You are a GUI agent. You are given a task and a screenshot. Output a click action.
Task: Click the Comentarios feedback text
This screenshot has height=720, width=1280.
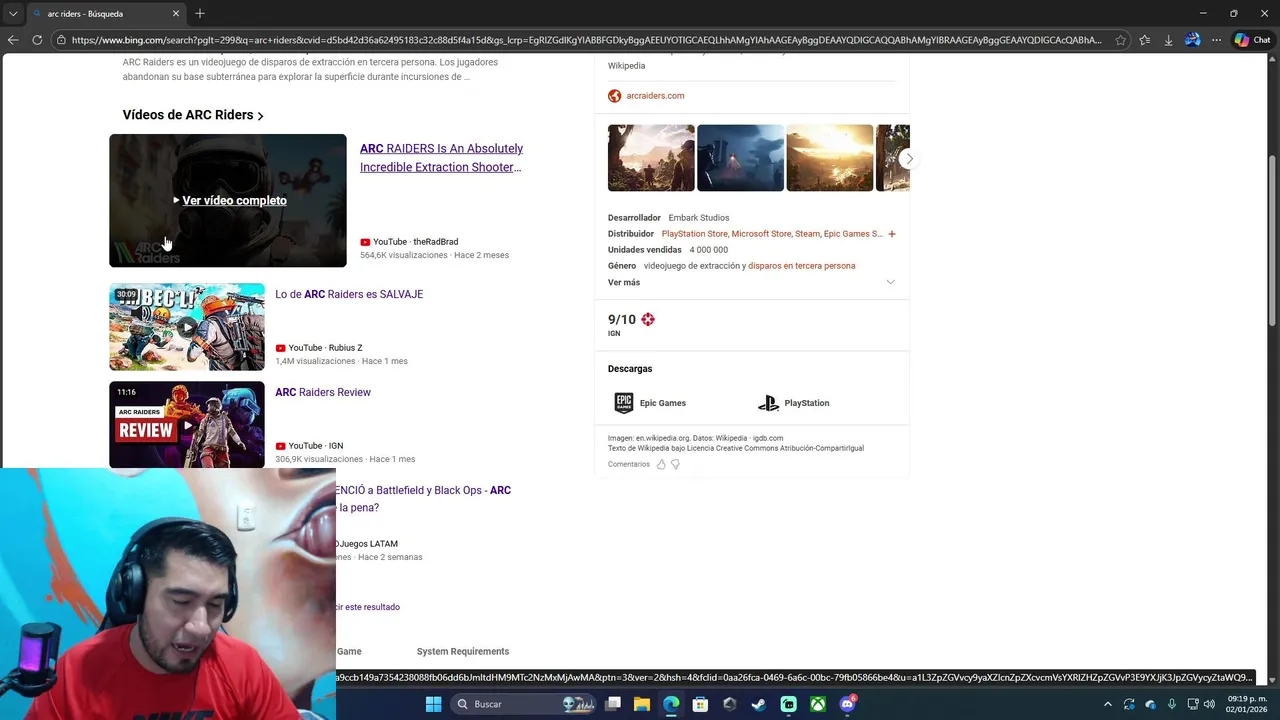628,464
